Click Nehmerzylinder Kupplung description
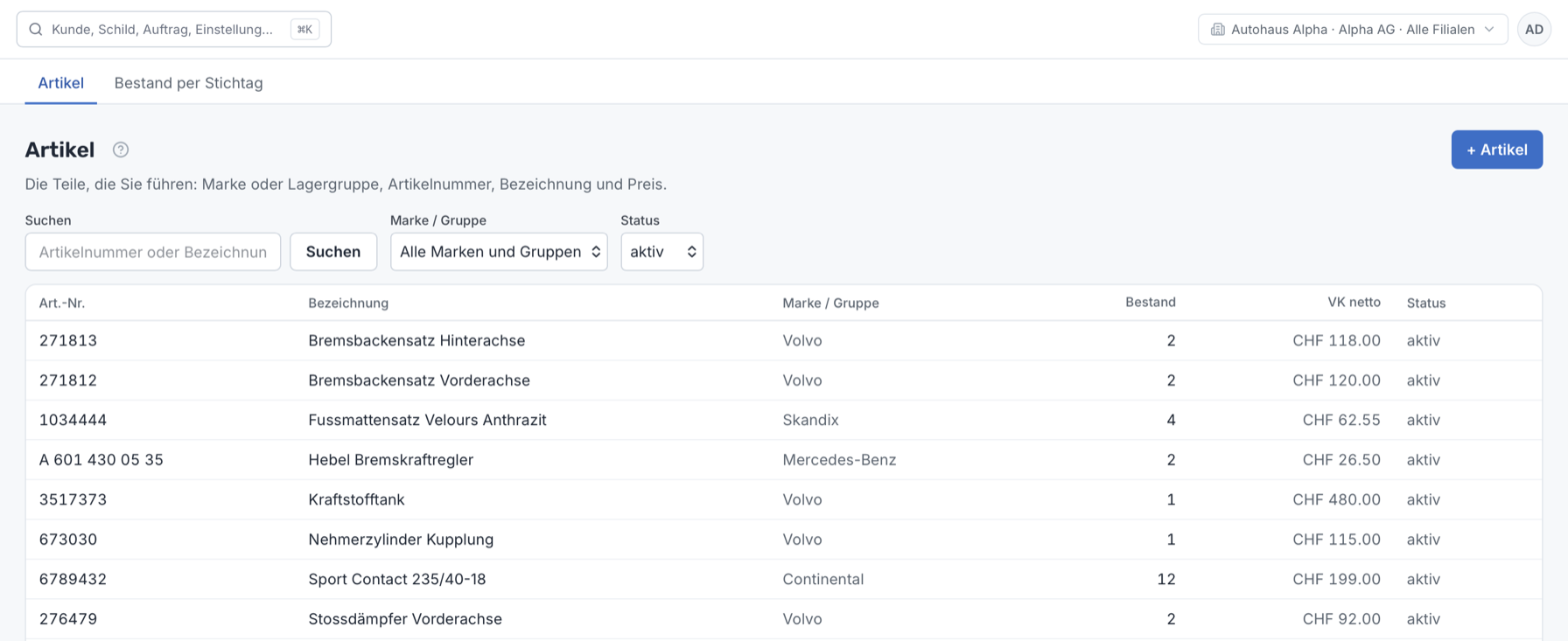The height and width of the screenshot is (641, 1568). 401,540
